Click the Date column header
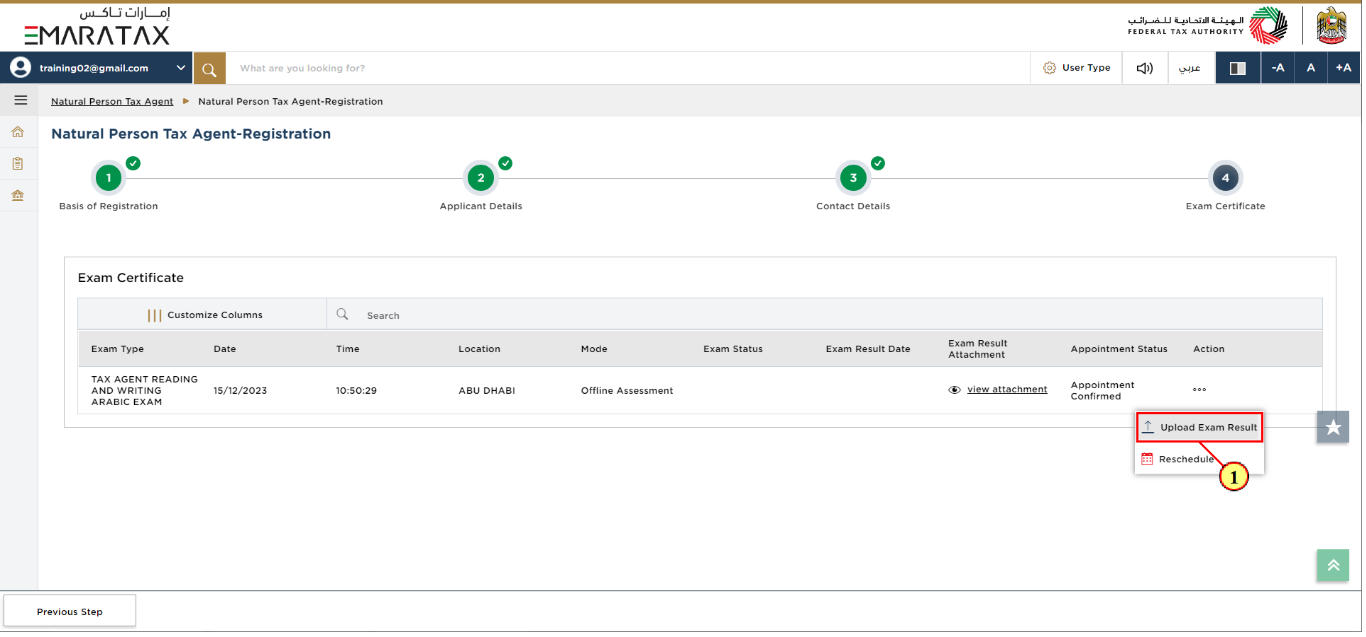This screenshot has height=637, width=1366. (x=225, y=349)
